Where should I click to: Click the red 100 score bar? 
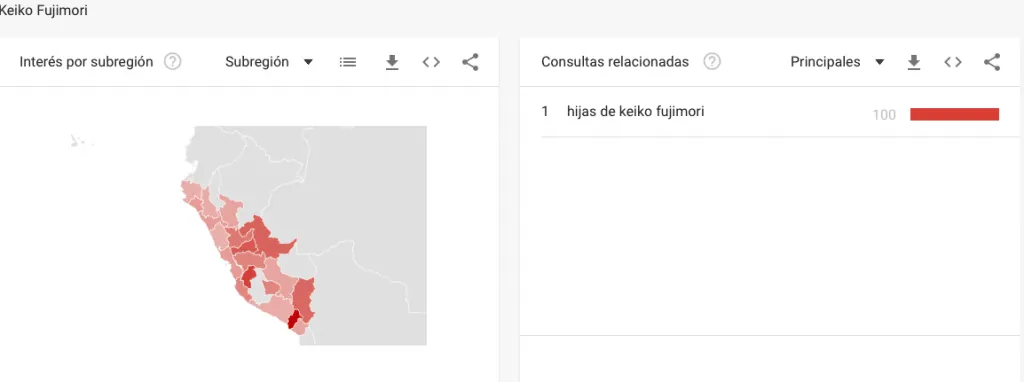click(x=954, y=114)
